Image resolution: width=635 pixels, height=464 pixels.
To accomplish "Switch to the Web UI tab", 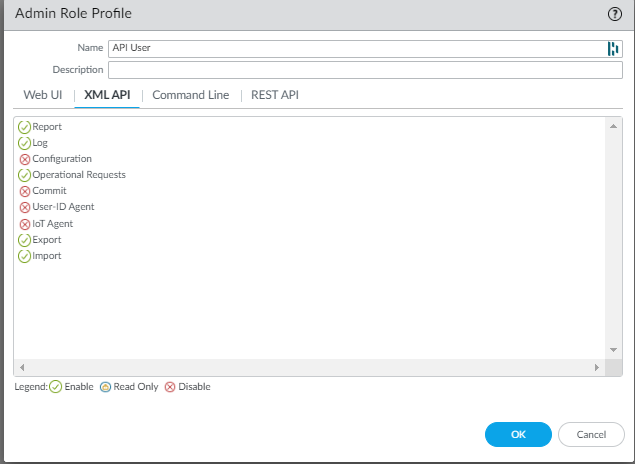I will tap(43, 95).
